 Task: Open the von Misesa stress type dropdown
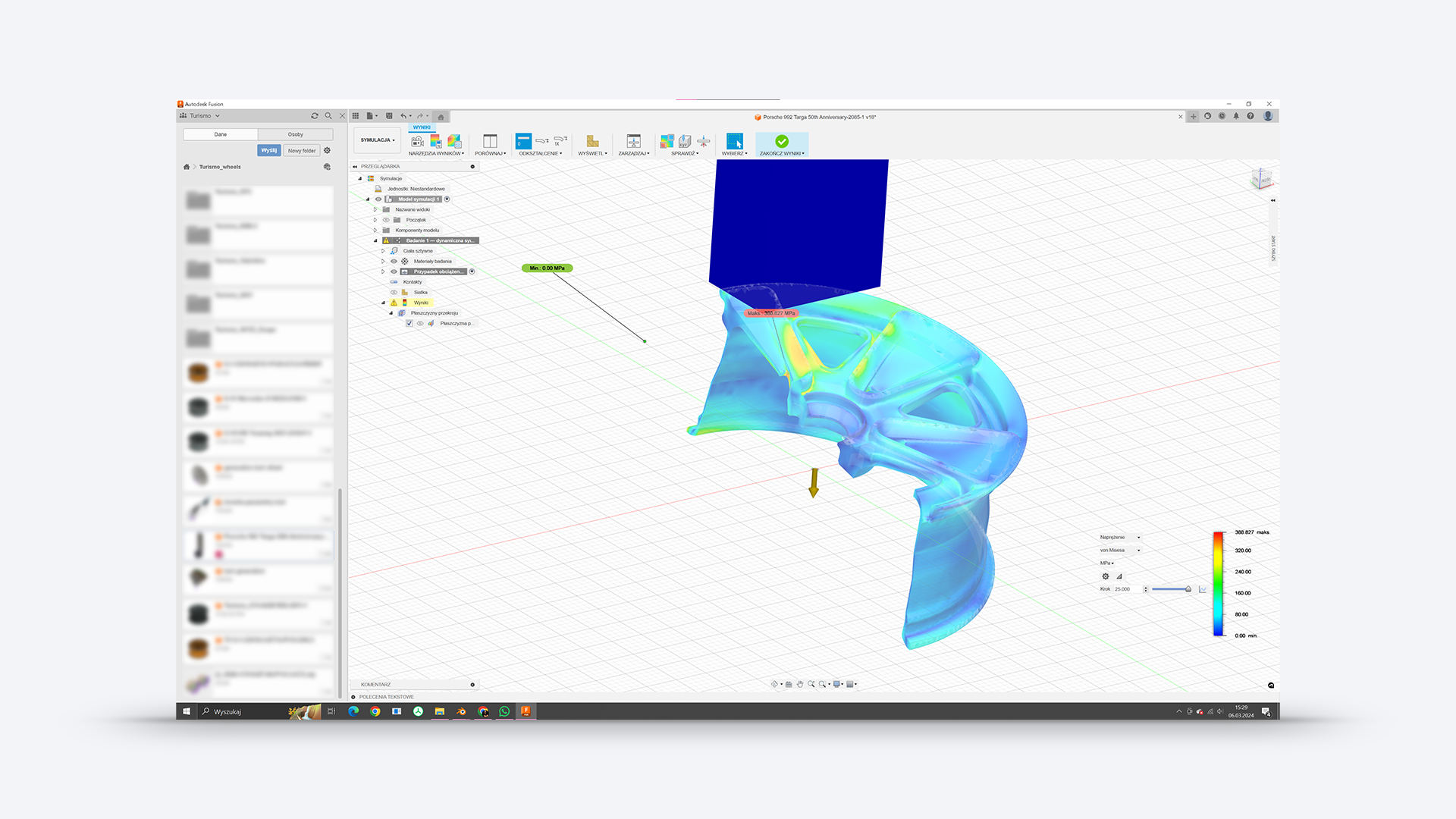[x=1120, y=551]
